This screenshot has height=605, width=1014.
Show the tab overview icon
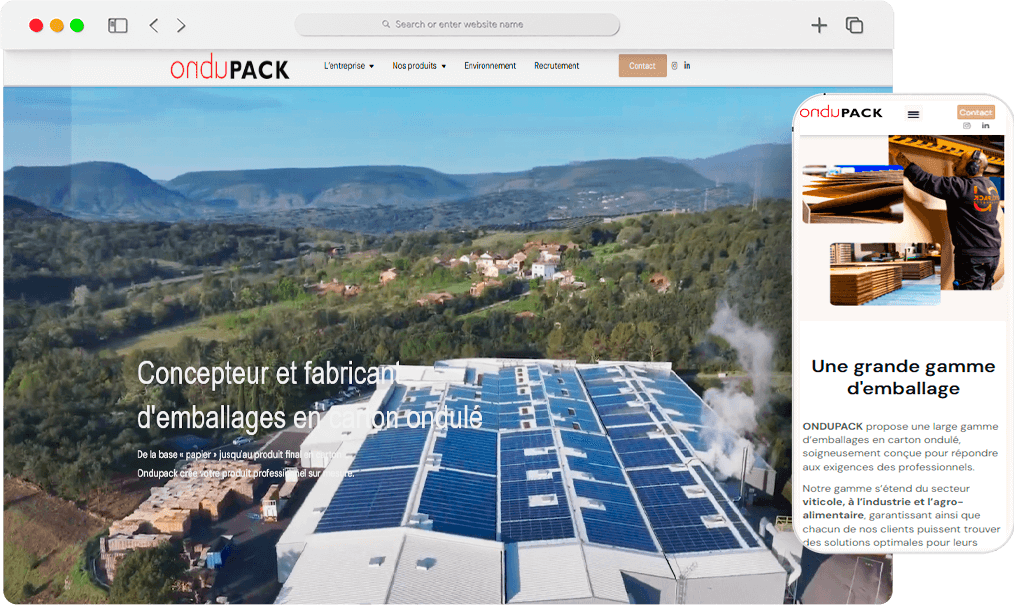click(854, 25)
